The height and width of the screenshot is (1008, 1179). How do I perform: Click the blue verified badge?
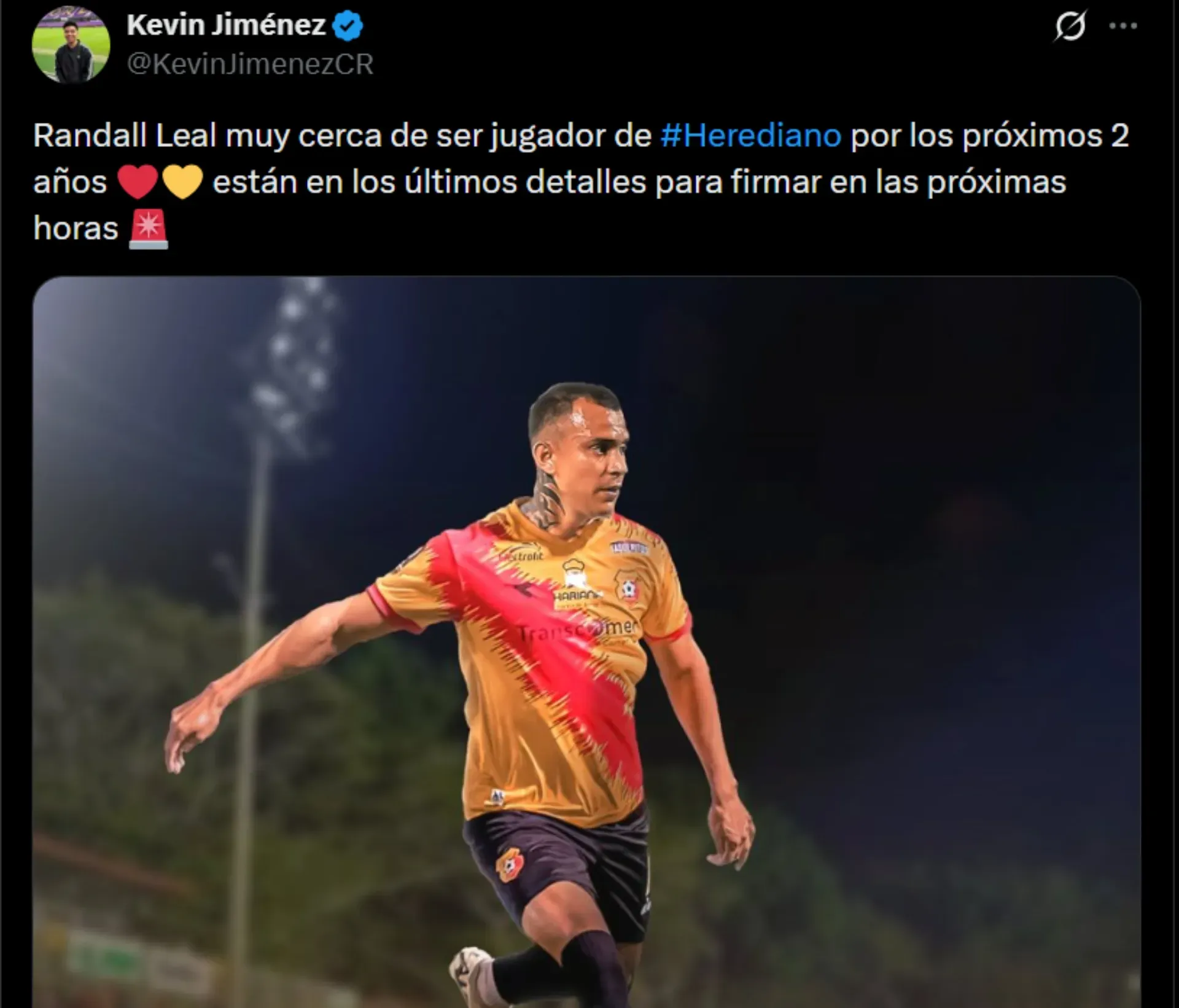(x=348, y=26)
